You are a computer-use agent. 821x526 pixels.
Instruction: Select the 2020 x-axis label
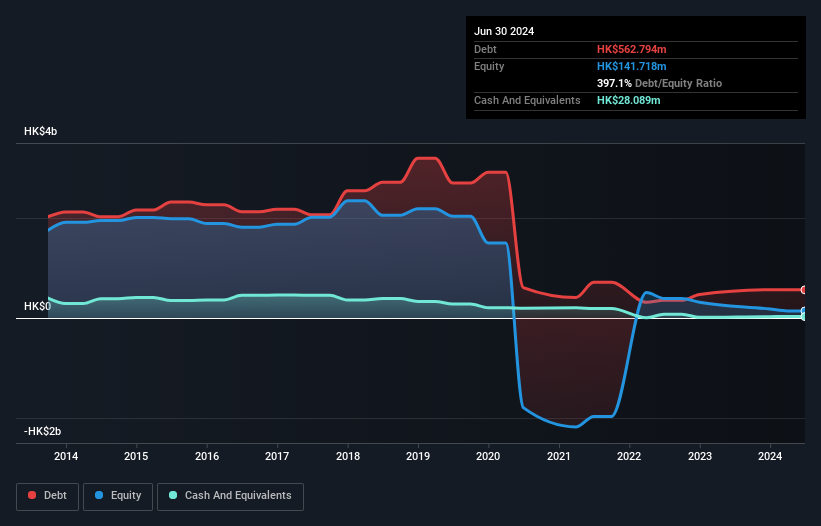click(x=488, y=456)
